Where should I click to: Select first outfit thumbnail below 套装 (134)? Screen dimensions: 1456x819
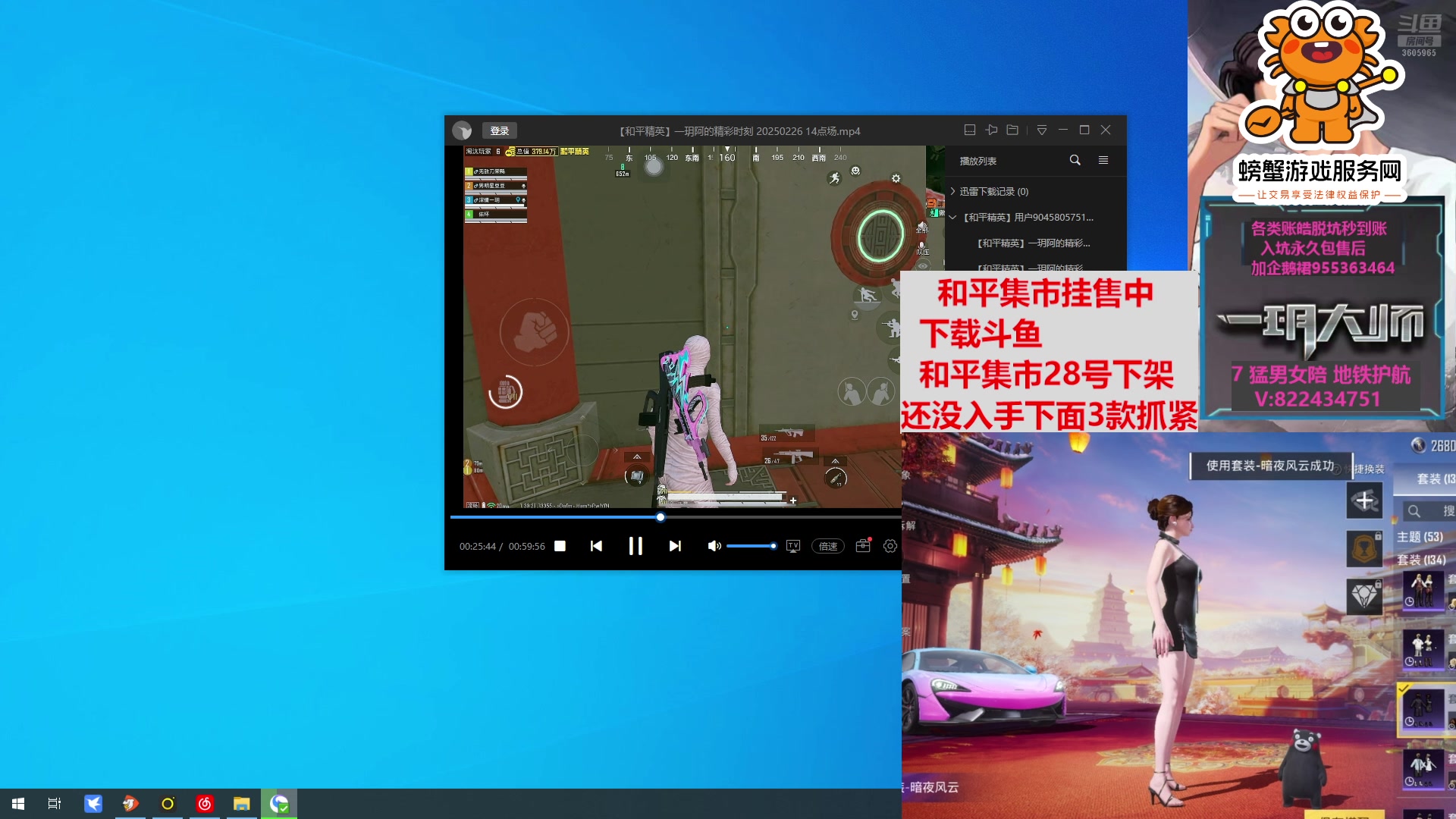pyautogui.click(x=1422, y=591)
